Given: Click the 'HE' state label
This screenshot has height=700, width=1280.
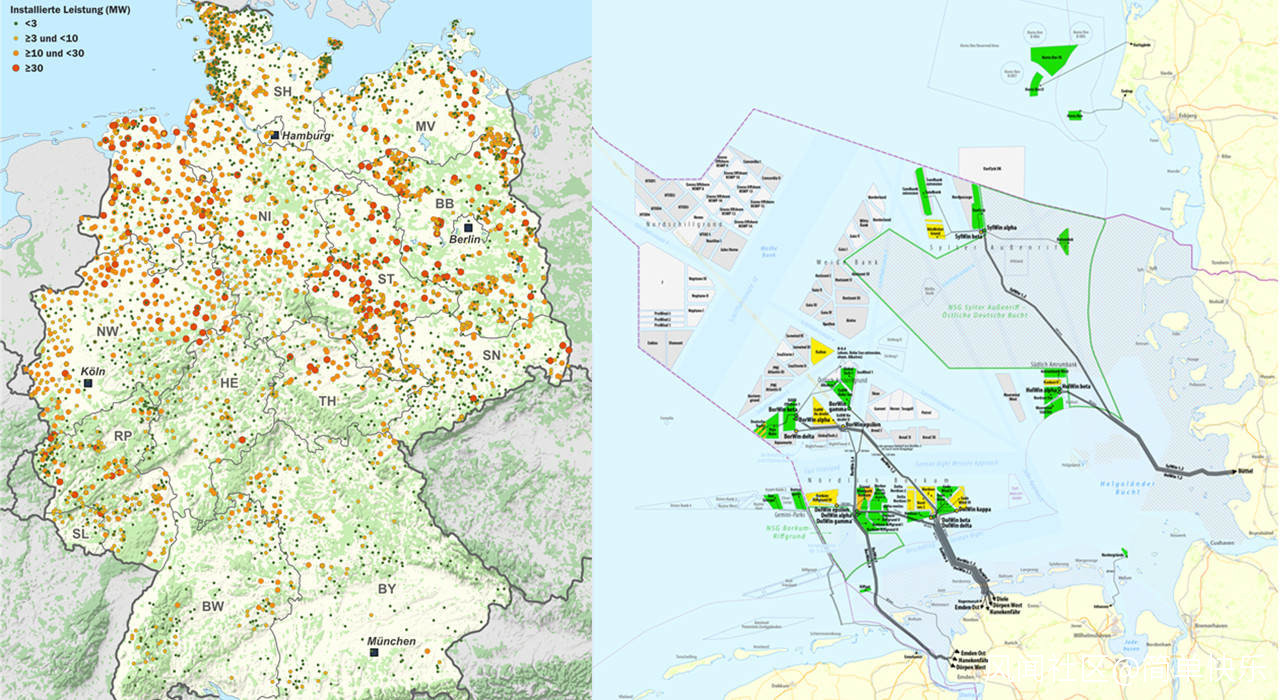Looking at the screenshot, I should 229,383.
